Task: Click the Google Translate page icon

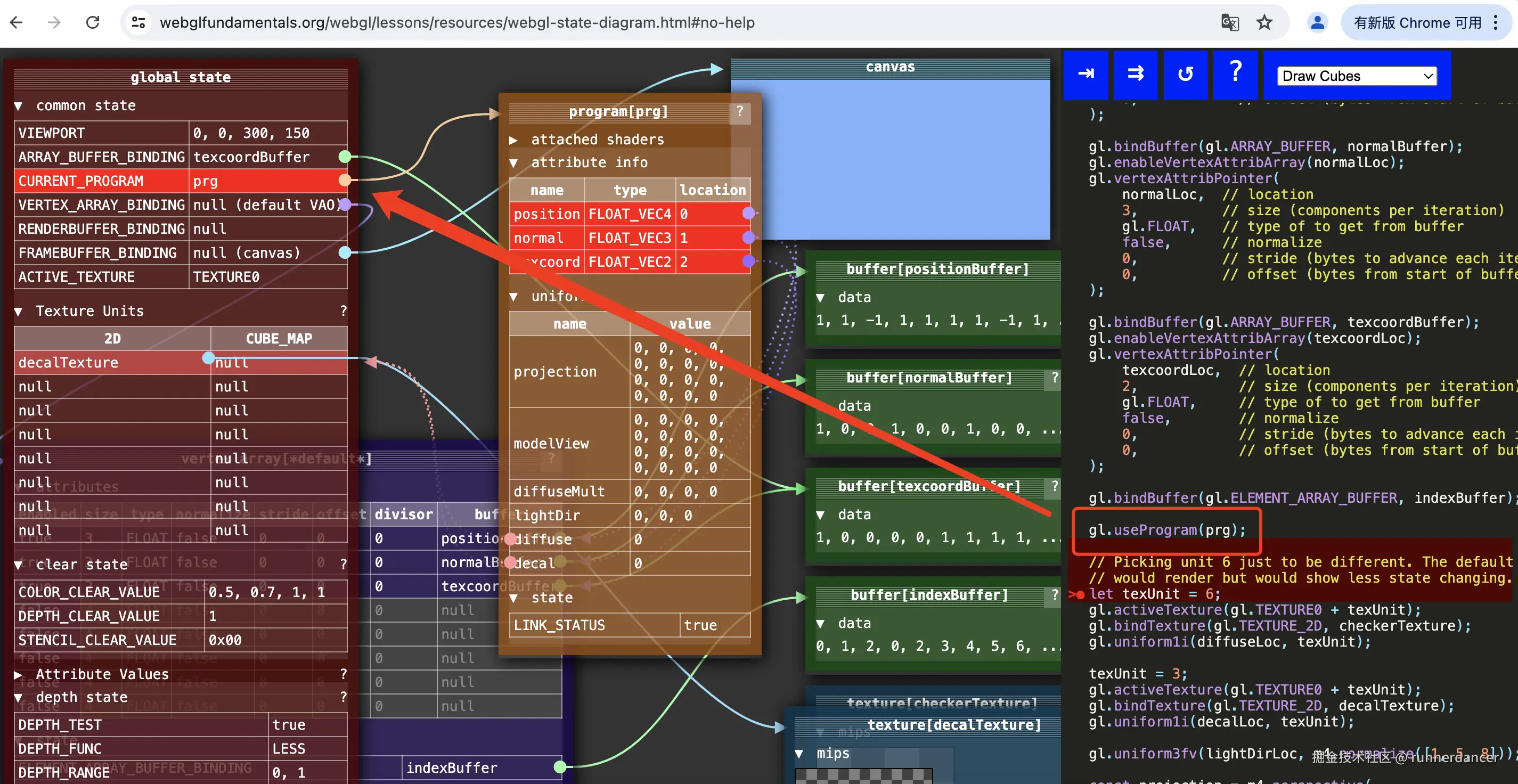Action: [1230, 22]
